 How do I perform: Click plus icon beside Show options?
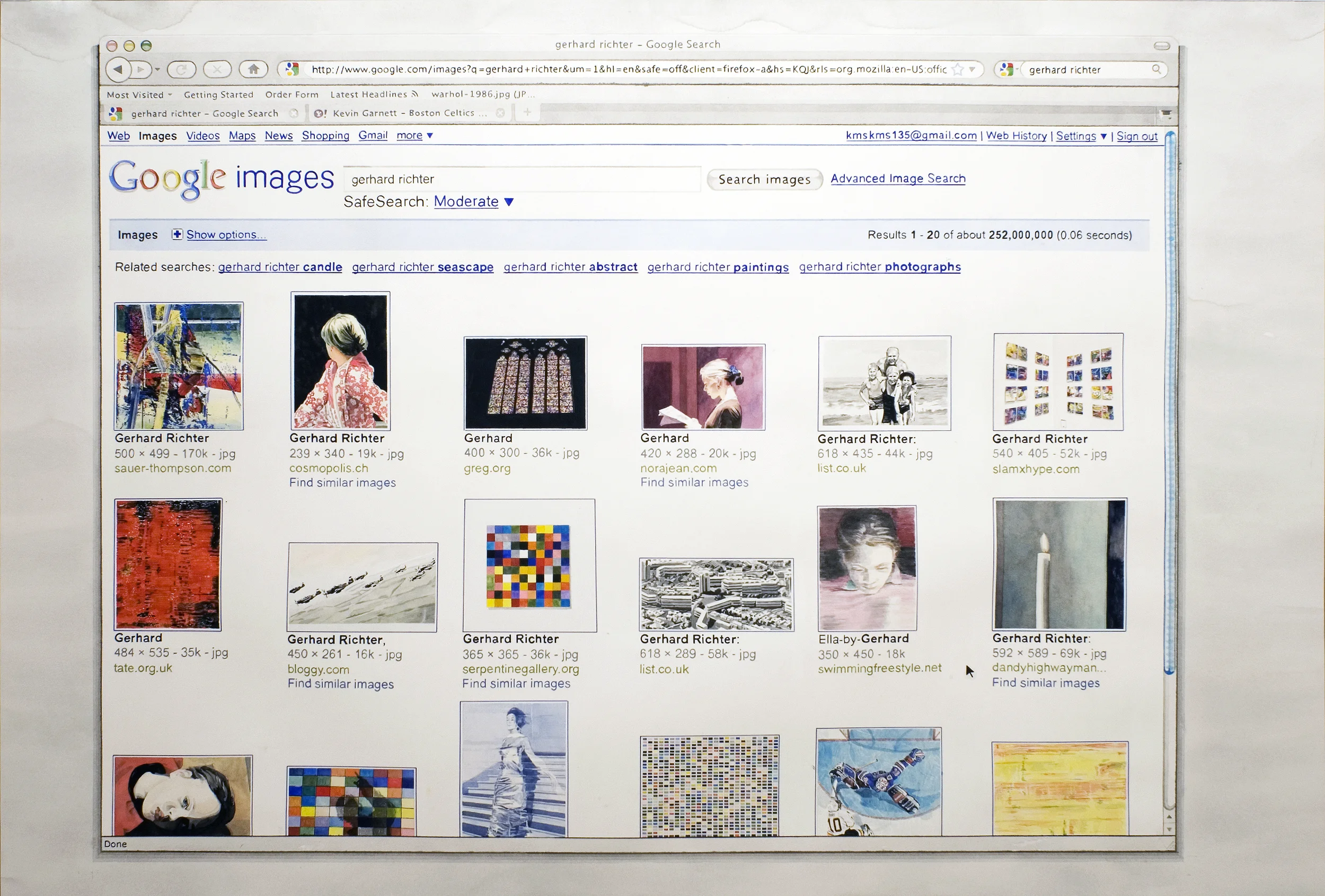pyautogui.click(x=178, y=234)
